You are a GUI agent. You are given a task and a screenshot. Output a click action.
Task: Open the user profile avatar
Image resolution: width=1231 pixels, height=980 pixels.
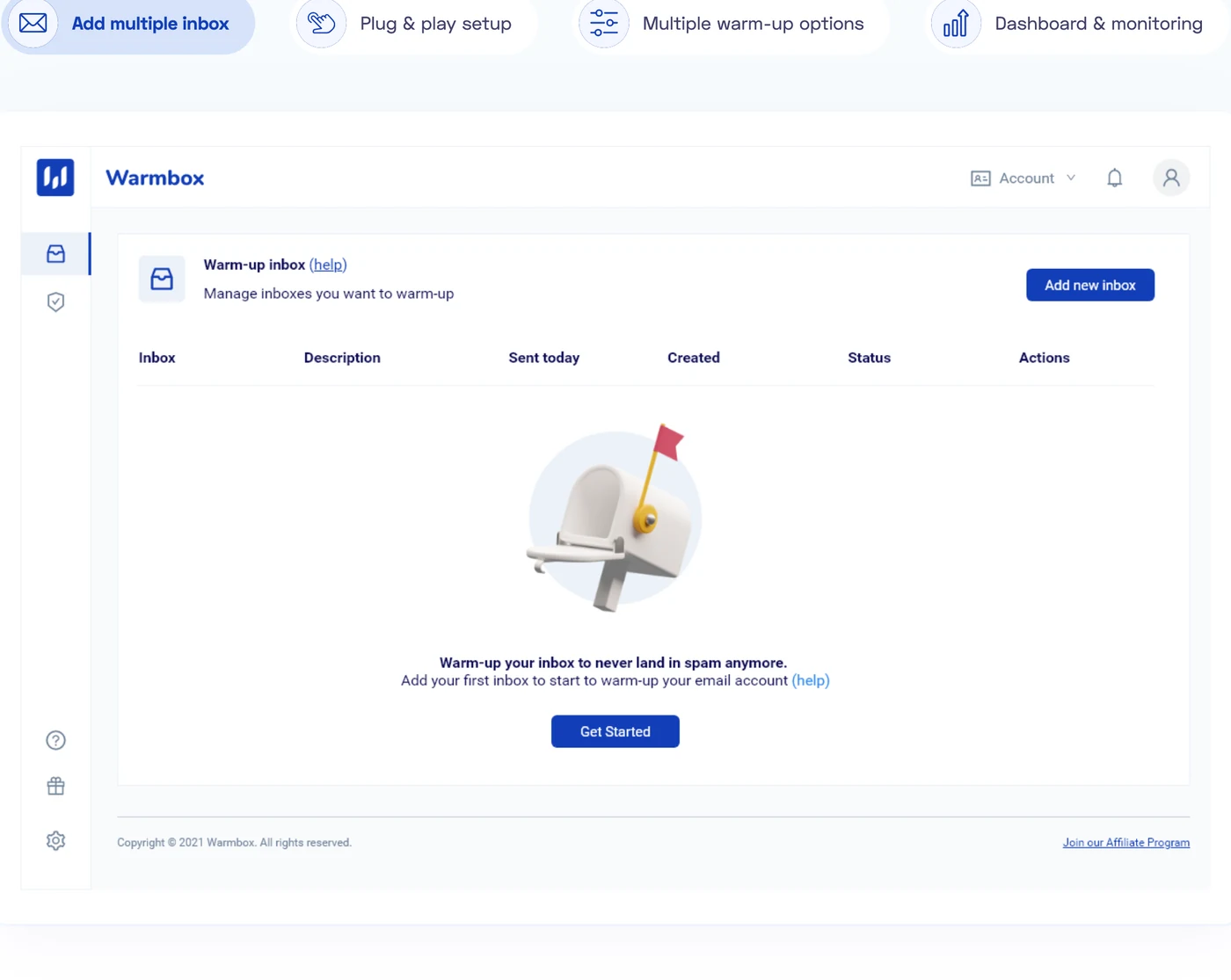click(1171, 178)
